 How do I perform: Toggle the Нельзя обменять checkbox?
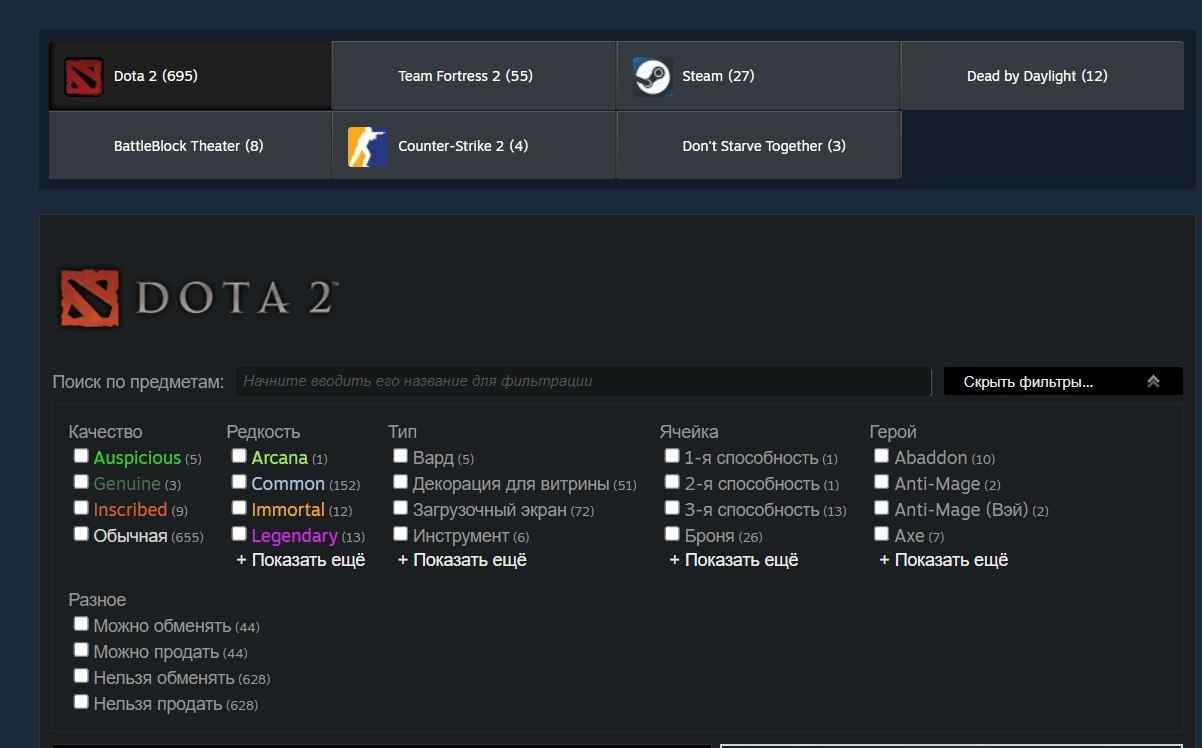tap(81, 676)
